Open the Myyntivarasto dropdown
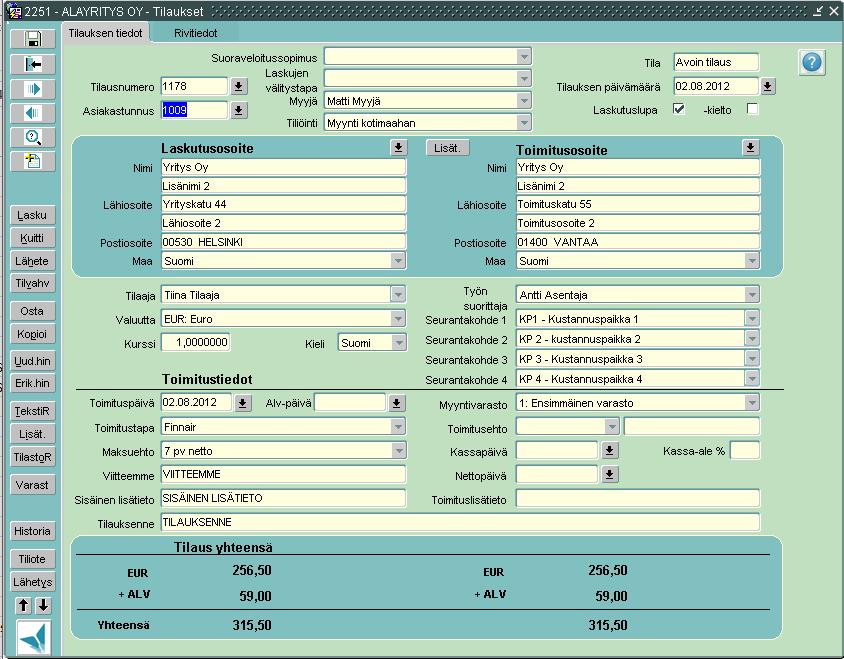This screenshot has height=659, width=844. coord(751,403)
